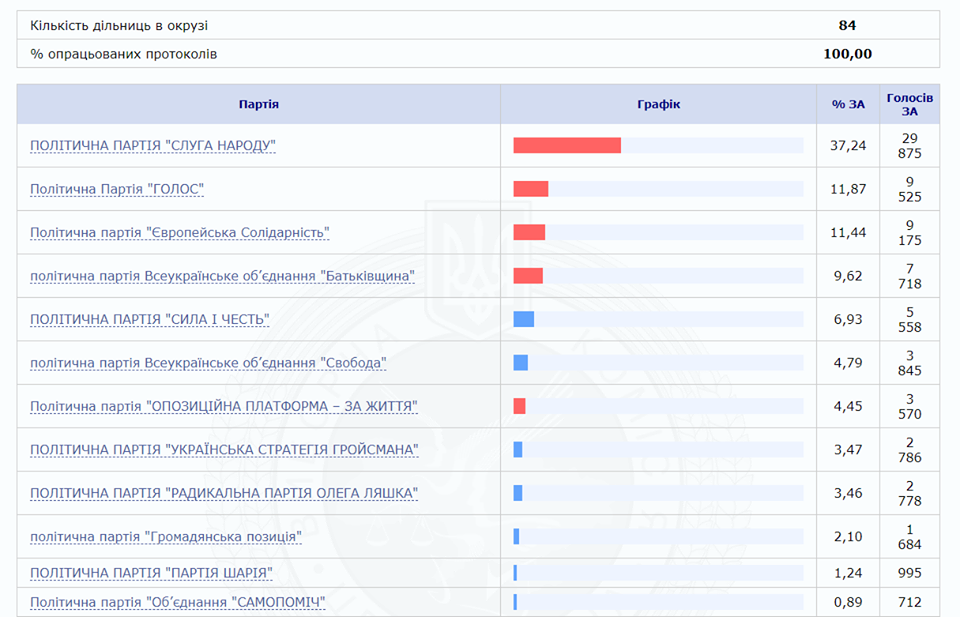
Task: Open the "ПАРТІЯ ШАРІЯ" link
Action: (x=151, y=573)
